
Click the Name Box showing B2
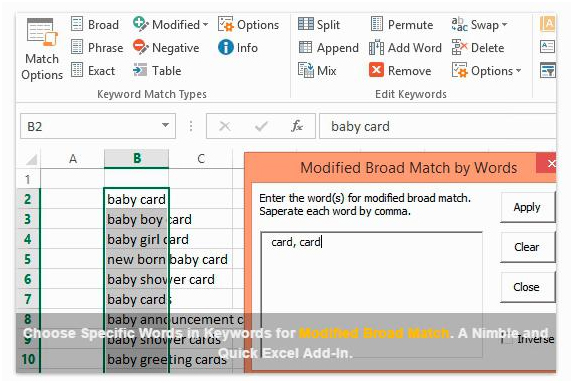(x=98, y=126)
